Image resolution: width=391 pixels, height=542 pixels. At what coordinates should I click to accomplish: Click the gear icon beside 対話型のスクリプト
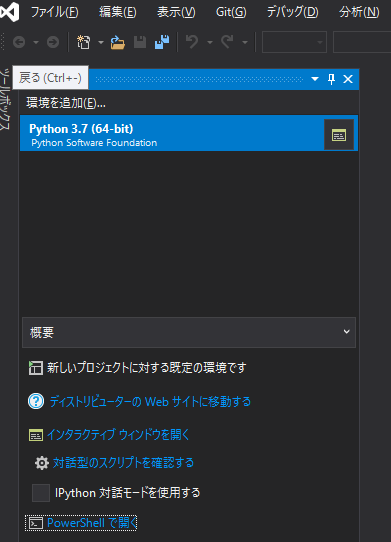[x=42, y=463]
